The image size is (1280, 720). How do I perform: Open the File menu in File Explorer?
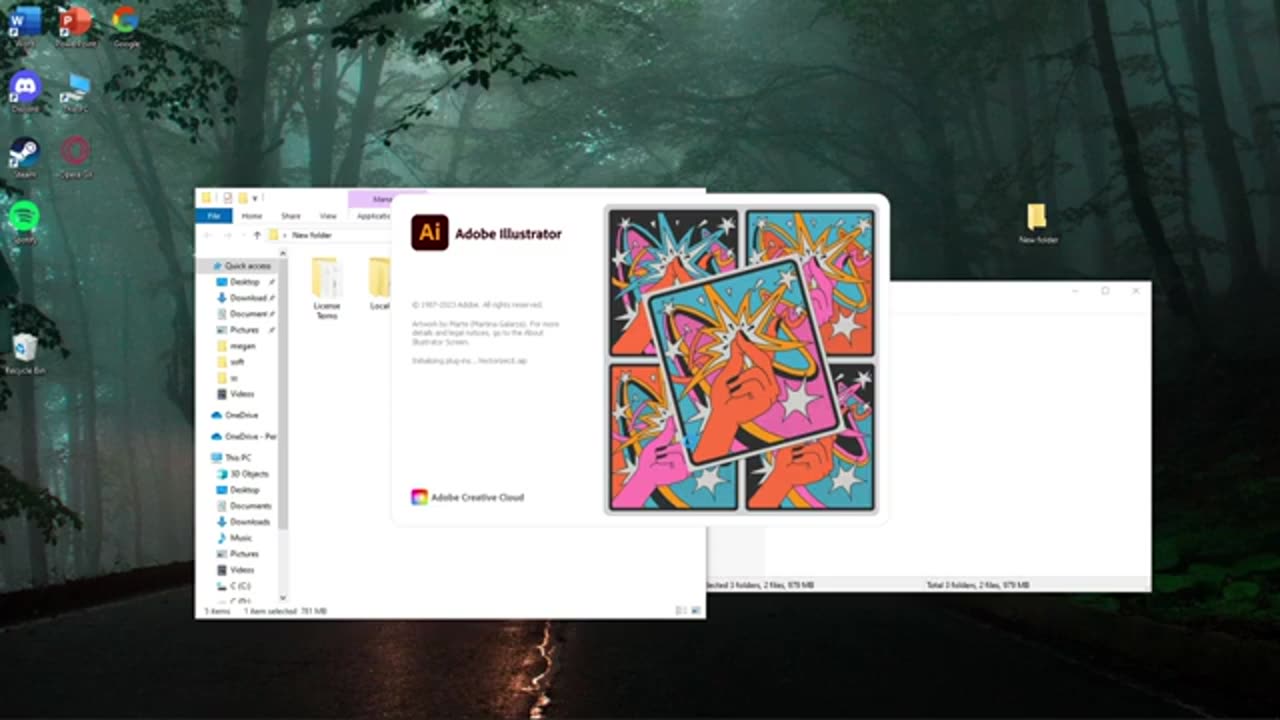tap(213, 216)
